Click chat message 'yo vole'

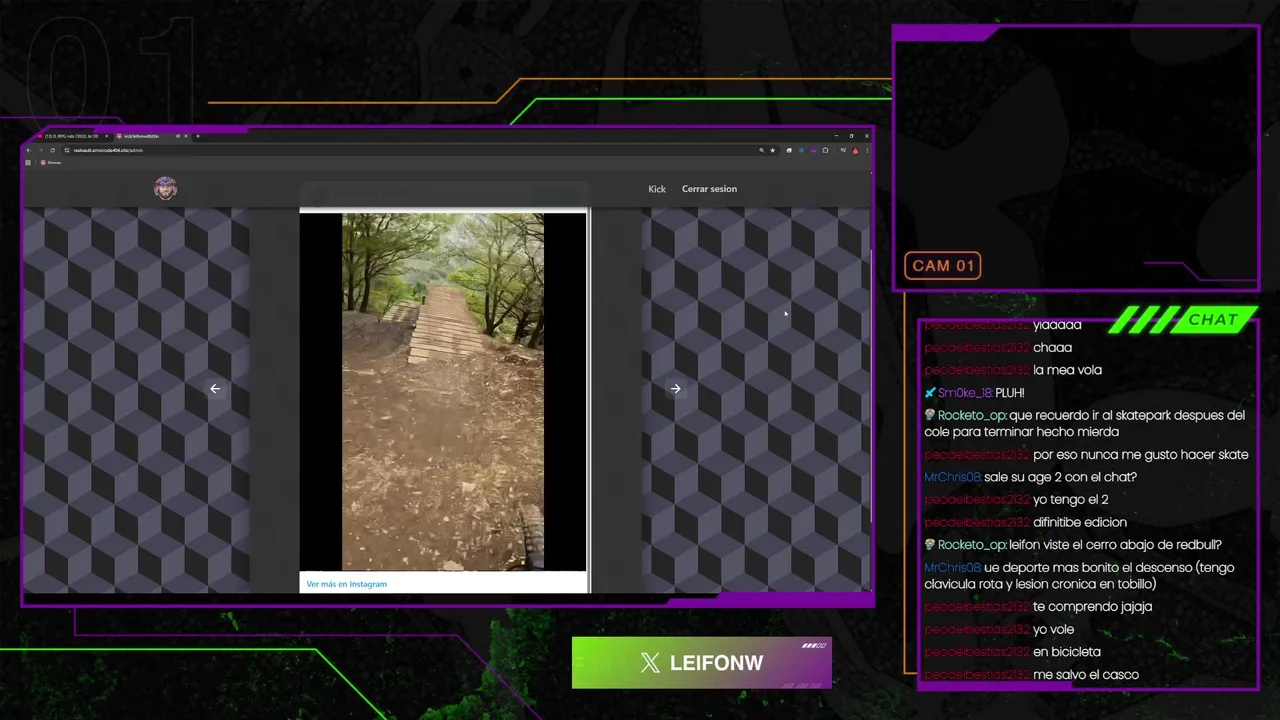(x=999, y=630)
